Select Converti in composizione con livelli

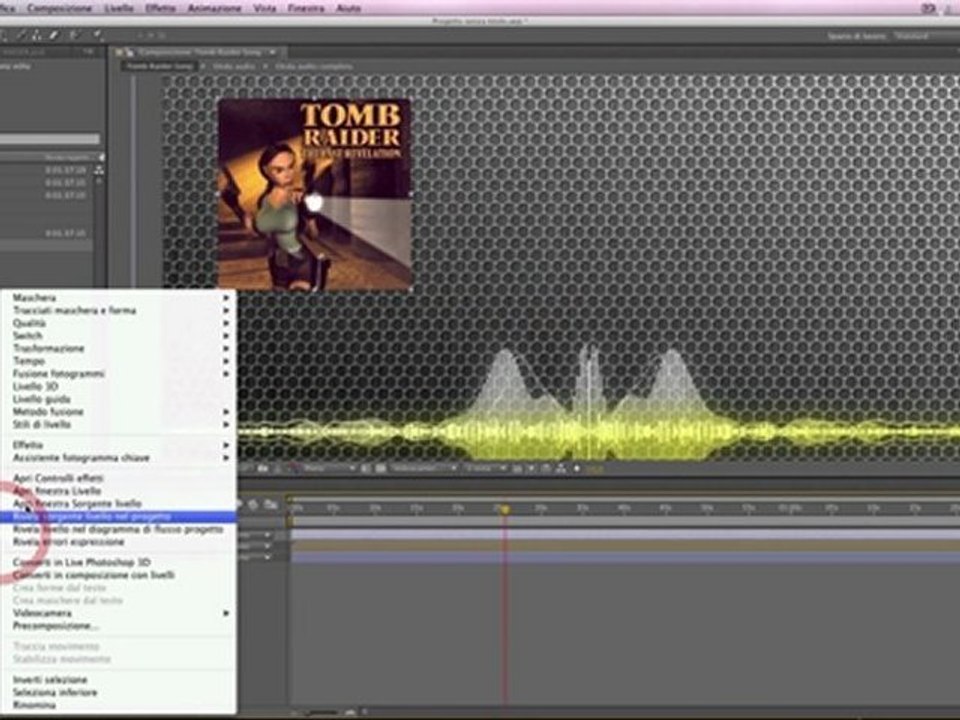click(119, 575)
